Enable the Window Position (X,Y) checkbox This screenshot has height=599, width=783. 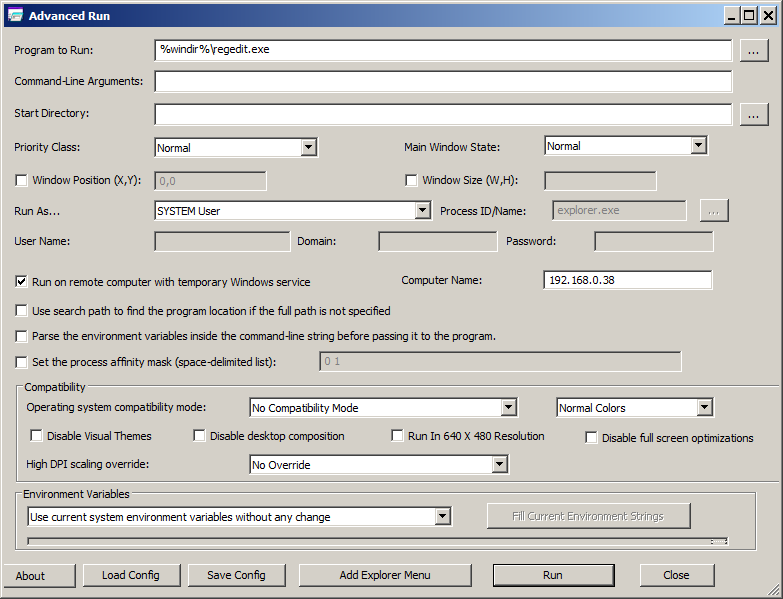tap(21, 180)
